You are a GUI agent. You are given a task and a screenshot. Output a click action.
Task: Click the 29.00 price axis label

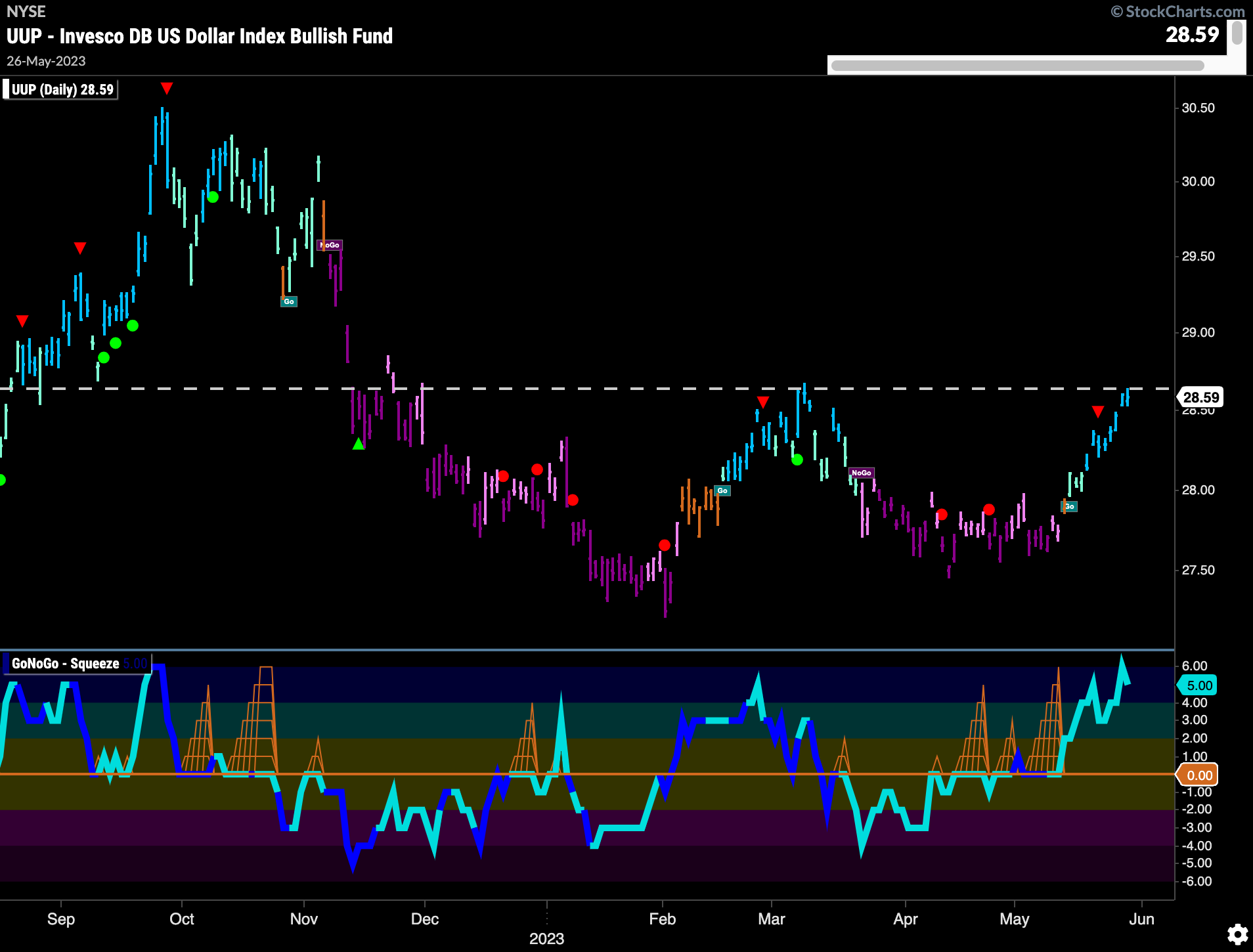tap(1198, 332)
